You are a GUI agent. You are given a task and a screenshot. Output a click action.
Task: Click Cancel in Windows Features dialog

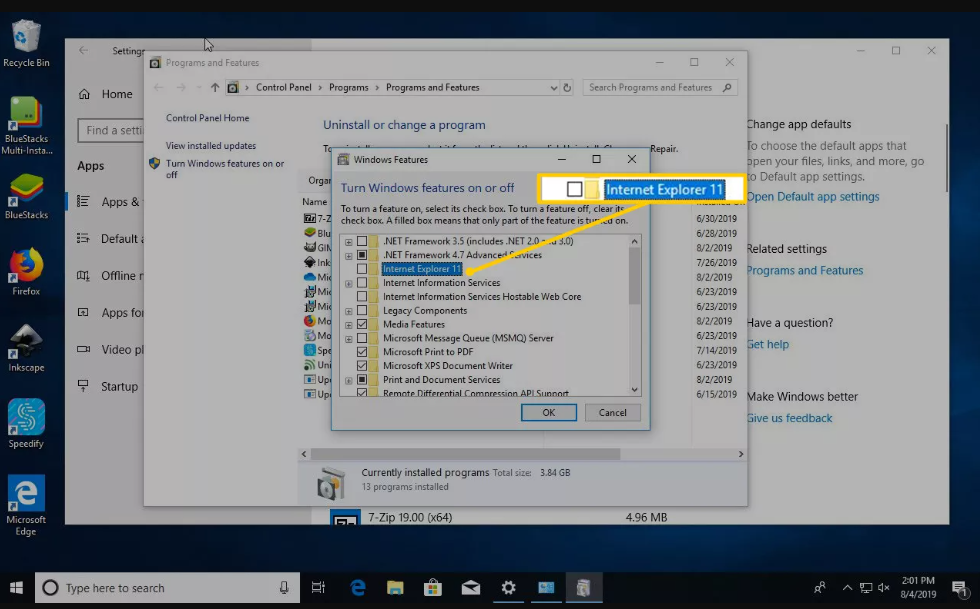coord(612,413)
